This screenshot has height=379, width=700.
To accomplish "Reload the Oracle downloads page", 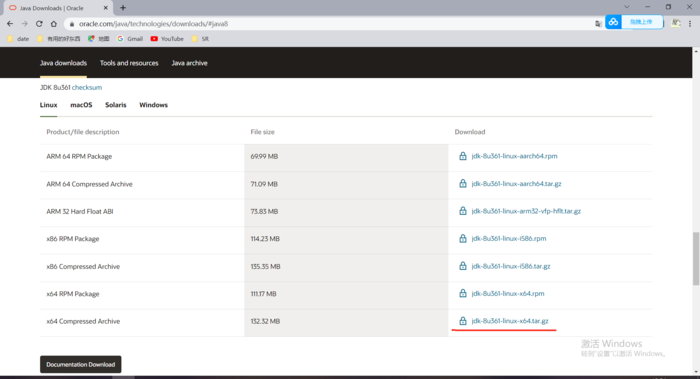I will click(39, 24).
